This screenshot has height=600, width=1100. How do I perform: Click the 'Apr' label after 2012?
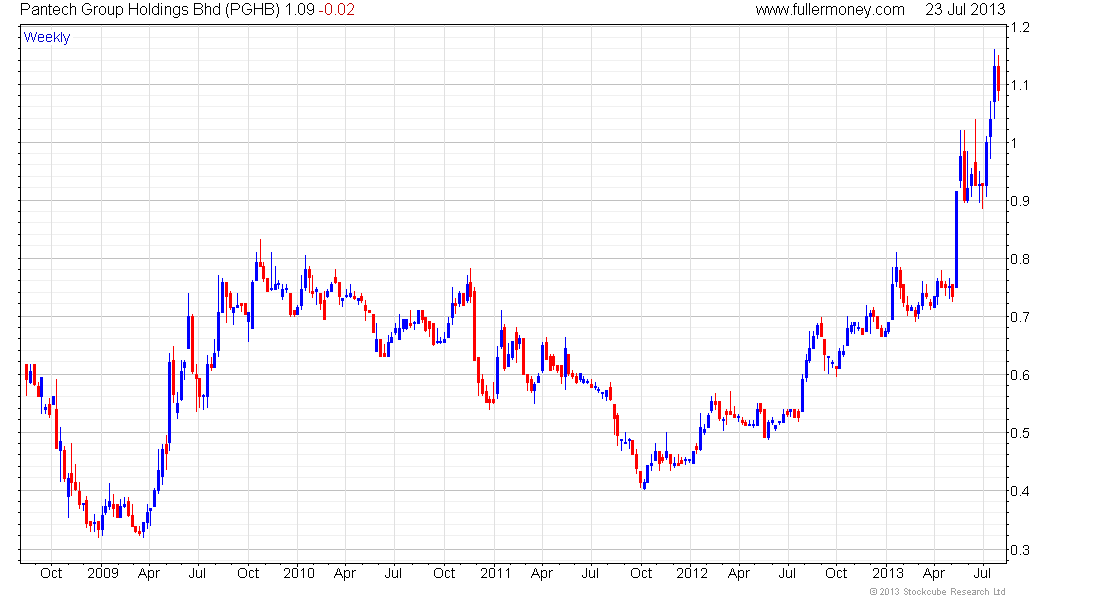coord(739,573)
